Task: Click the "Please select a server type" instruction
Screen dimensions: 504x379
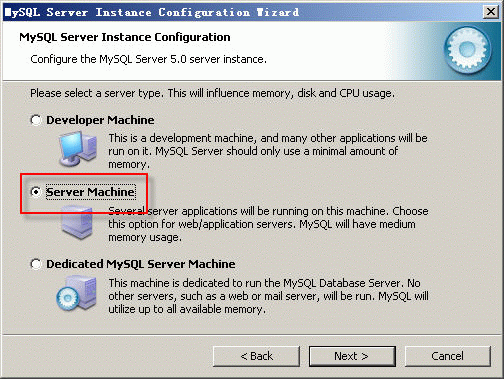Action: pos(212,93)
